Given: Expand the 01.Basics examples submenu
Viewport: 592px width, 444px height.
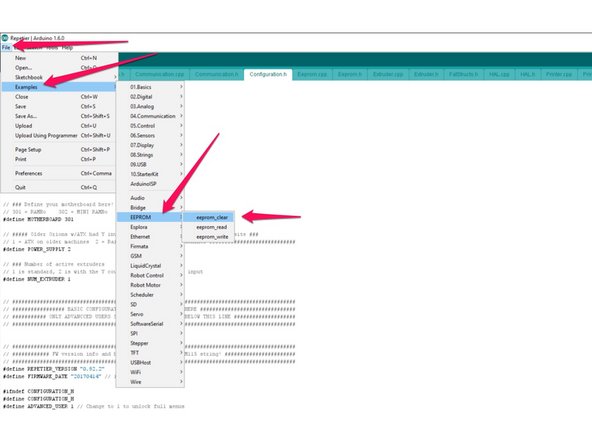Looking at the screenshot, I should pos(150,87).
